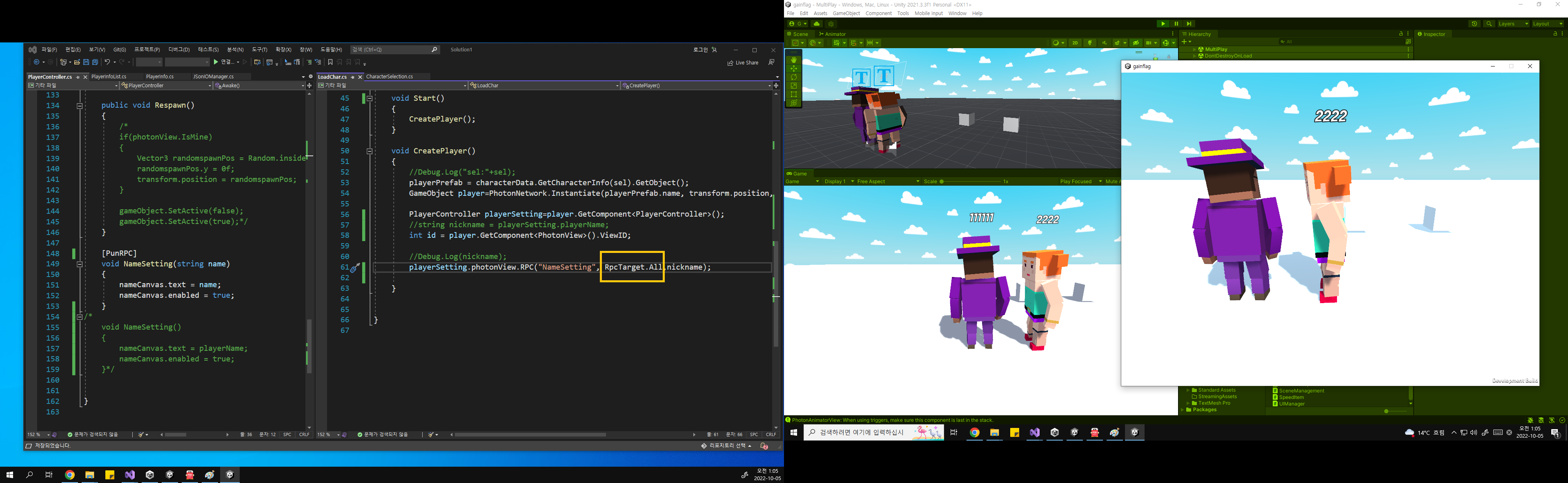
Task: Select the Rotate tool in Scene view
Action: click(x=793, y=77)
